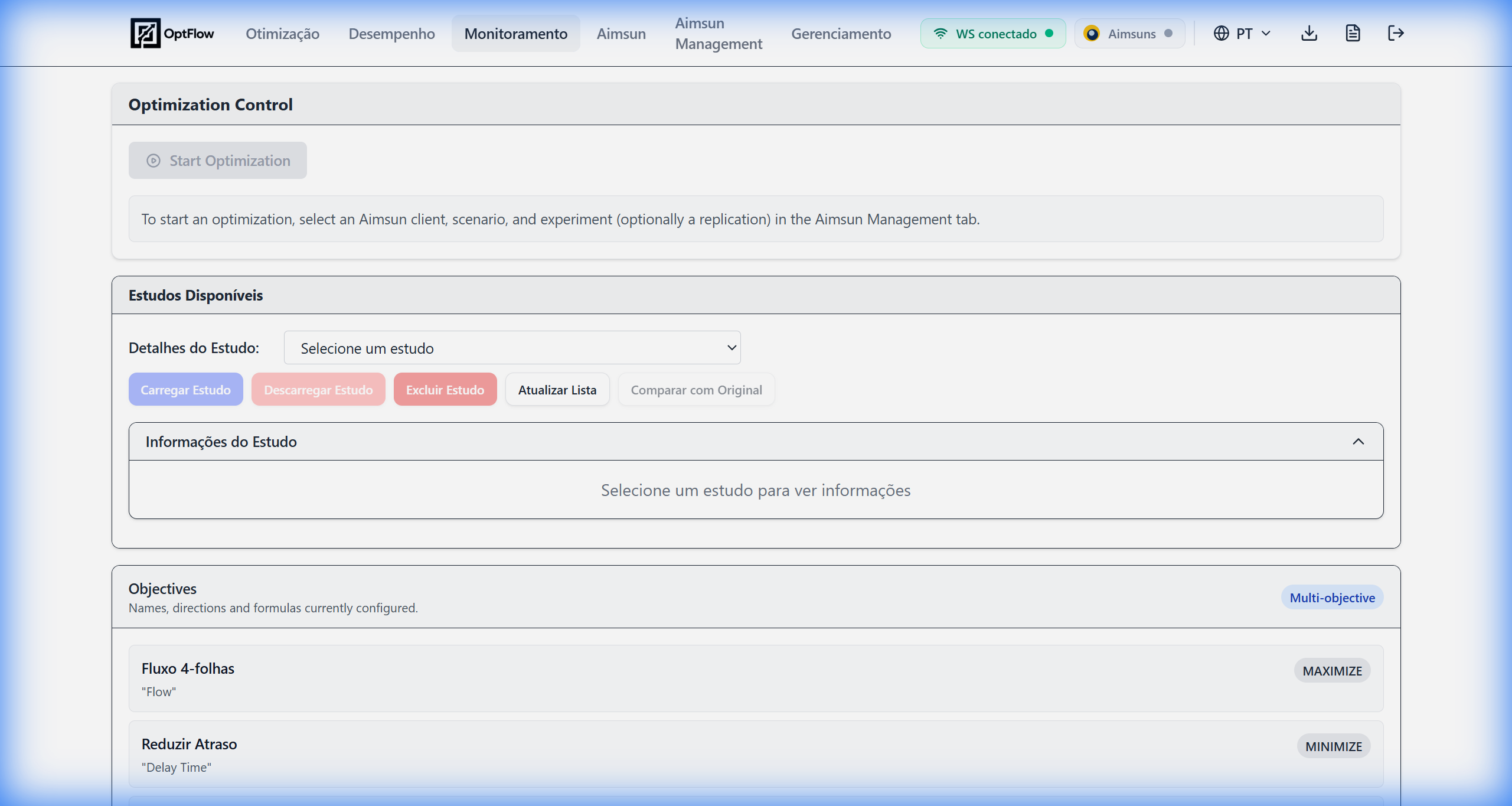Click the globe language icon
Screen dimensions: 1512x806
pyautogui.click(x=1221, y=33)
